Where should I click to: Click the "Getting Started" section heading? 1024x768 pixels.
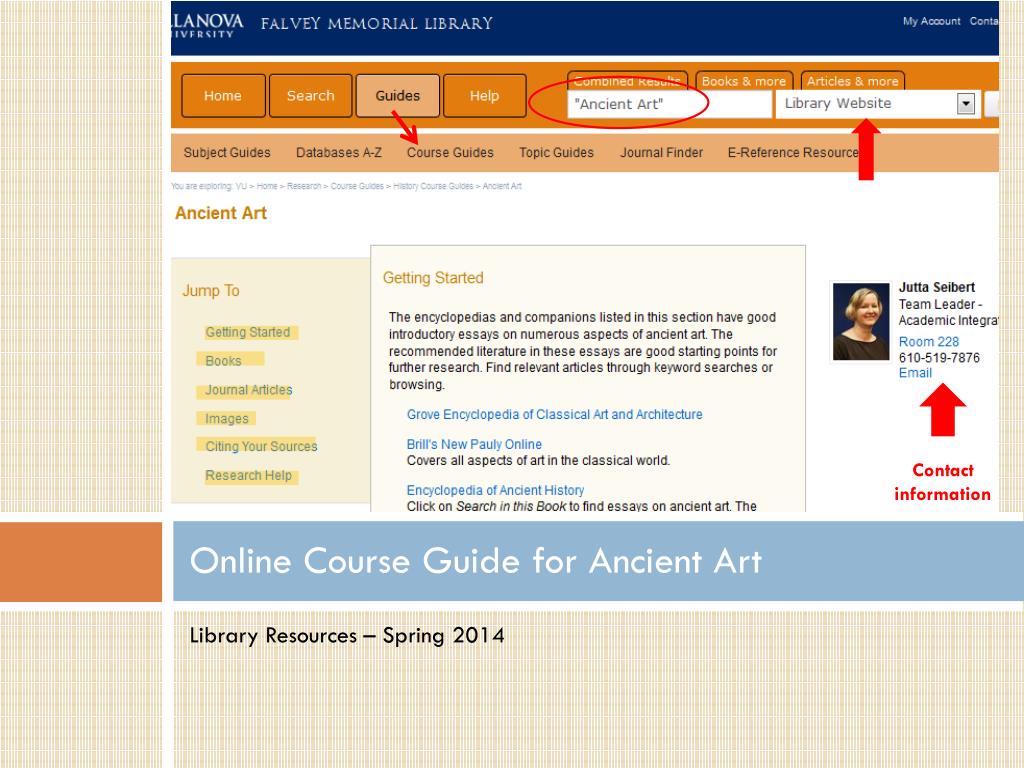click(x=433, y=278)
